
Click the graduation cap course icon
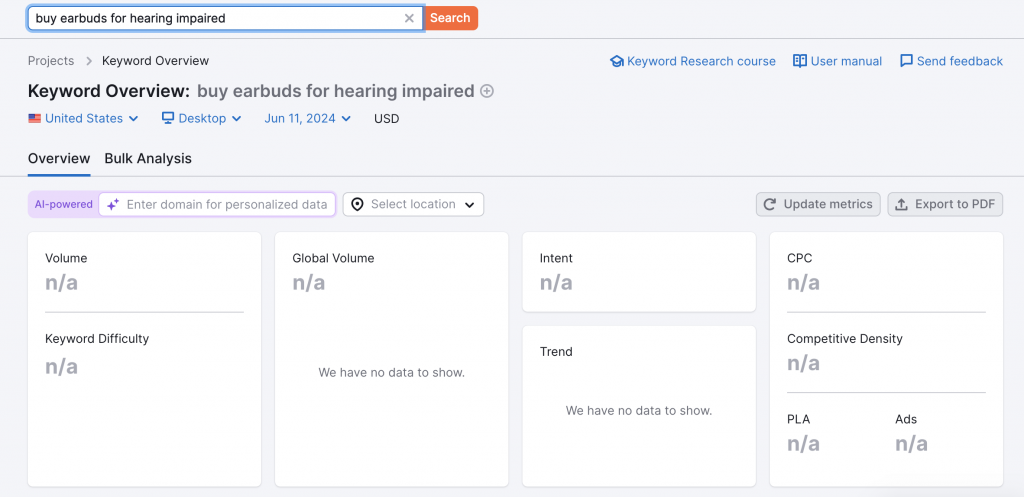(616, 61)
